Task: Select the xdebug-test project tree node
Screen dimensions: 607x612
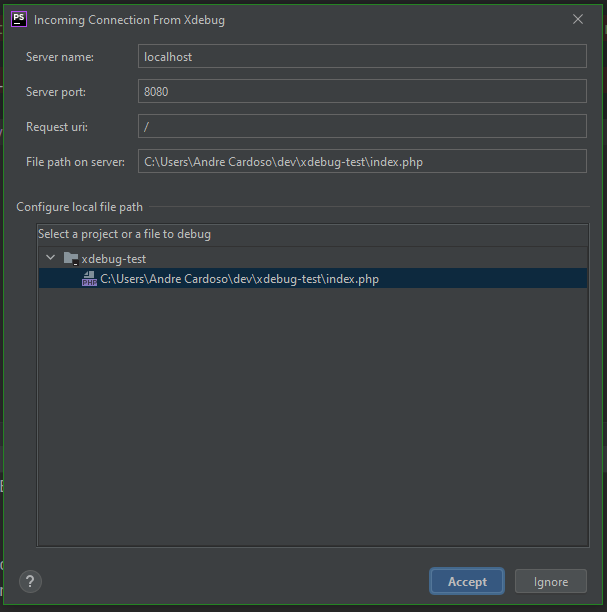Action: point(114,259)
